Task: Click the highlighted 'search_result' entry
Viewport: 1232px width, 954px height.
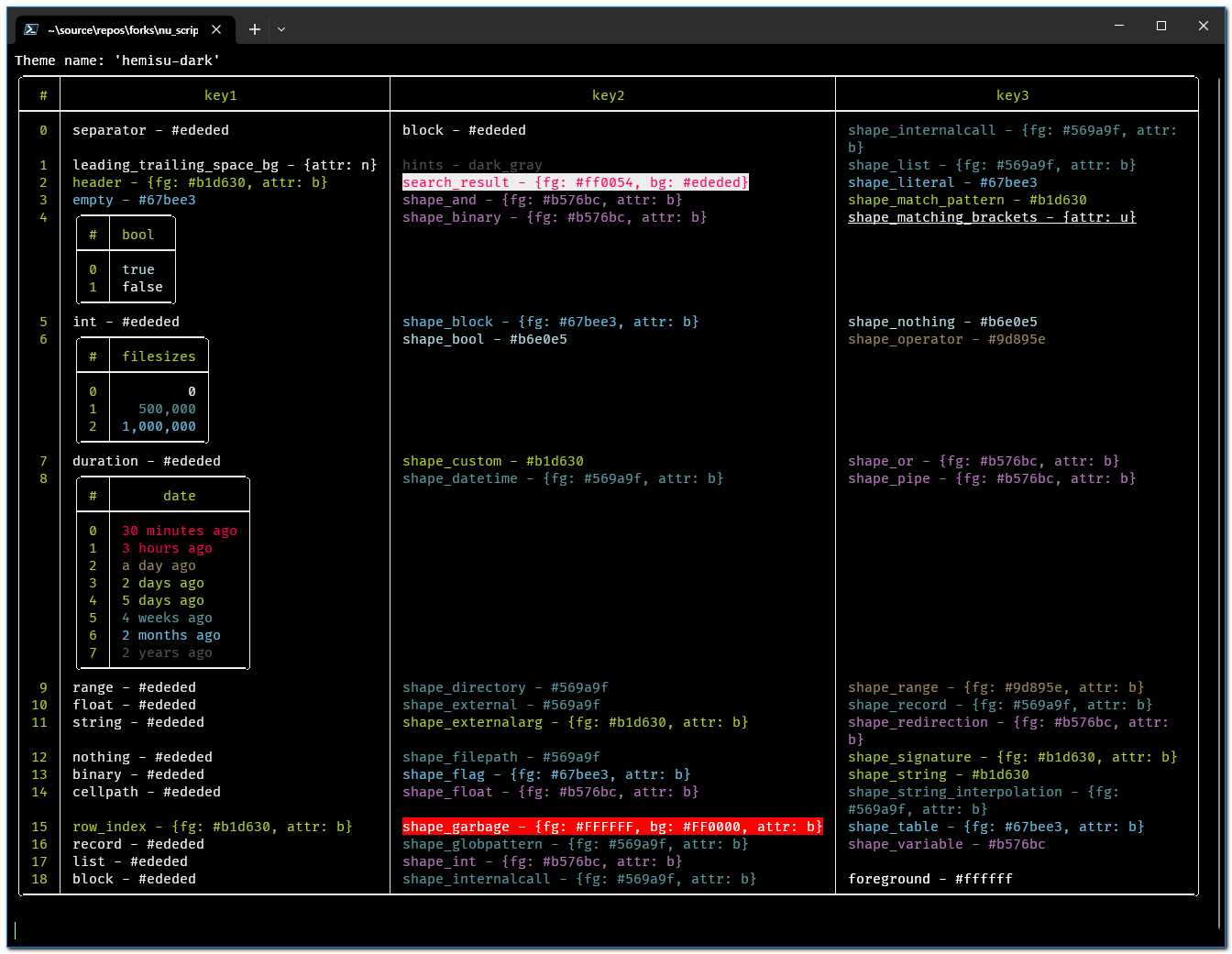Action: (x=576, y=182)
